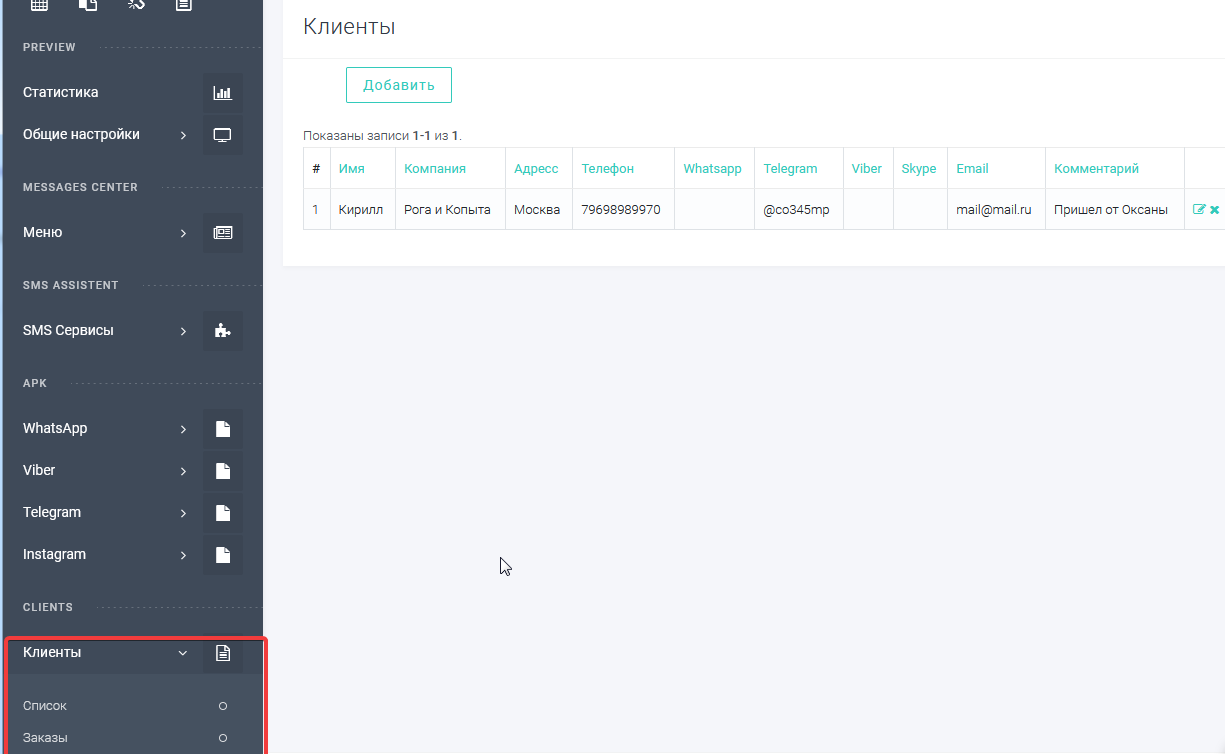Open the Viber sidebar entry

coord(39,470)
